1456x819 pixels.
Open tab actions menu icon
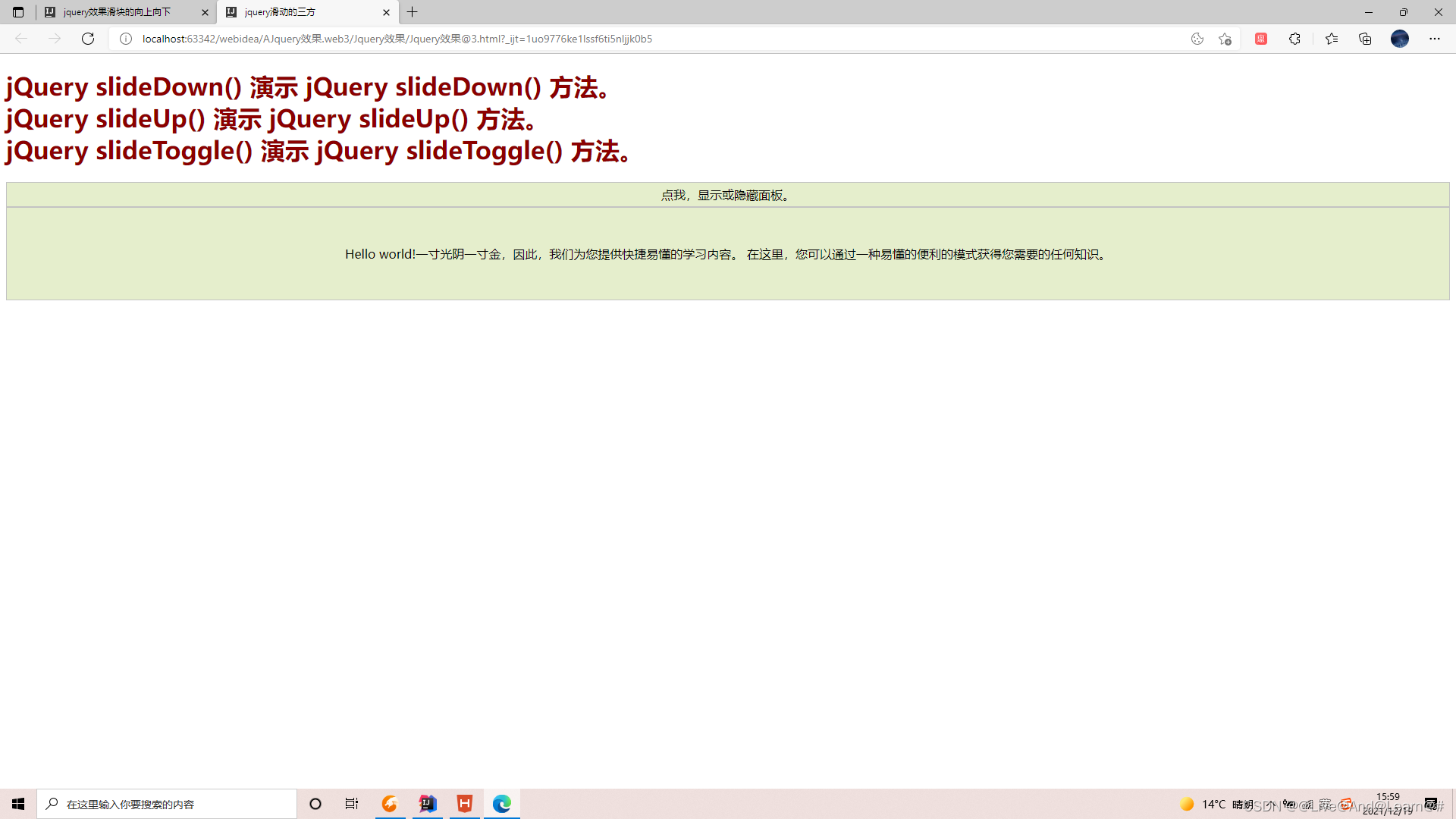18,12
